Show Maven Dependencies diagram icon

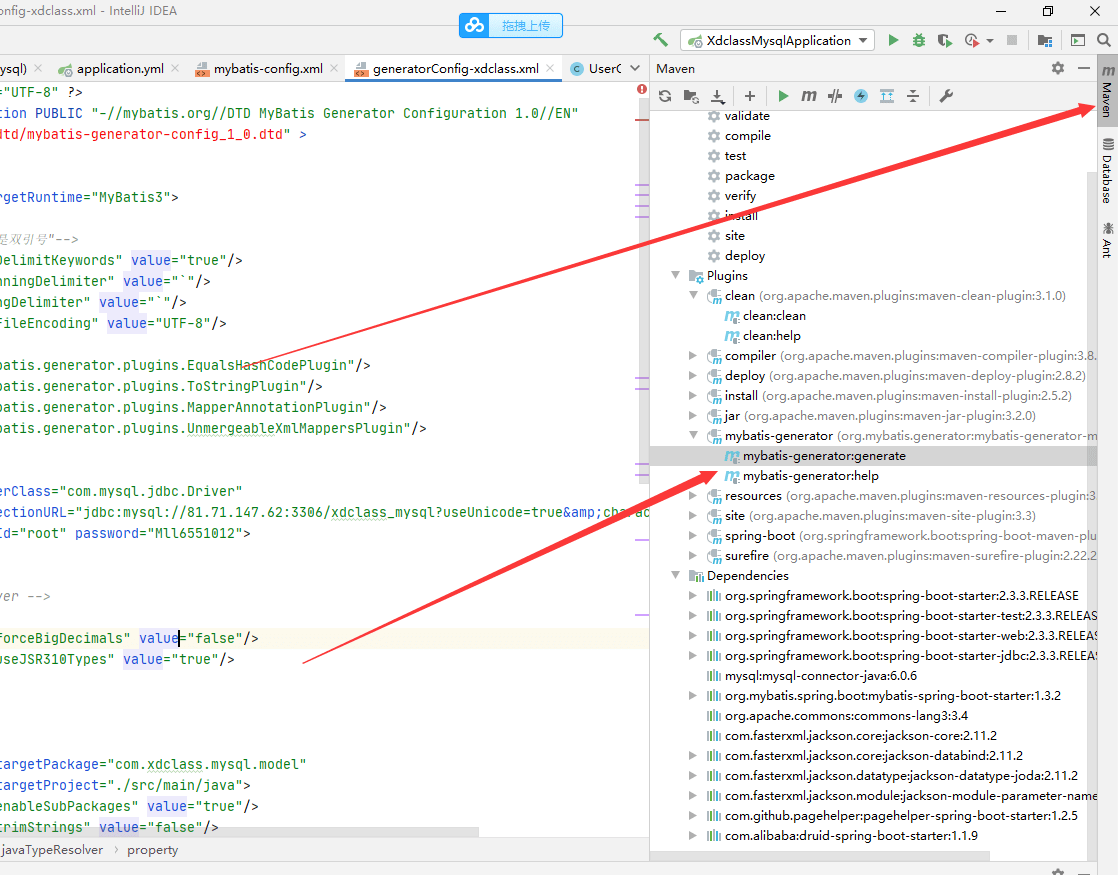click(x=887, y=96)
